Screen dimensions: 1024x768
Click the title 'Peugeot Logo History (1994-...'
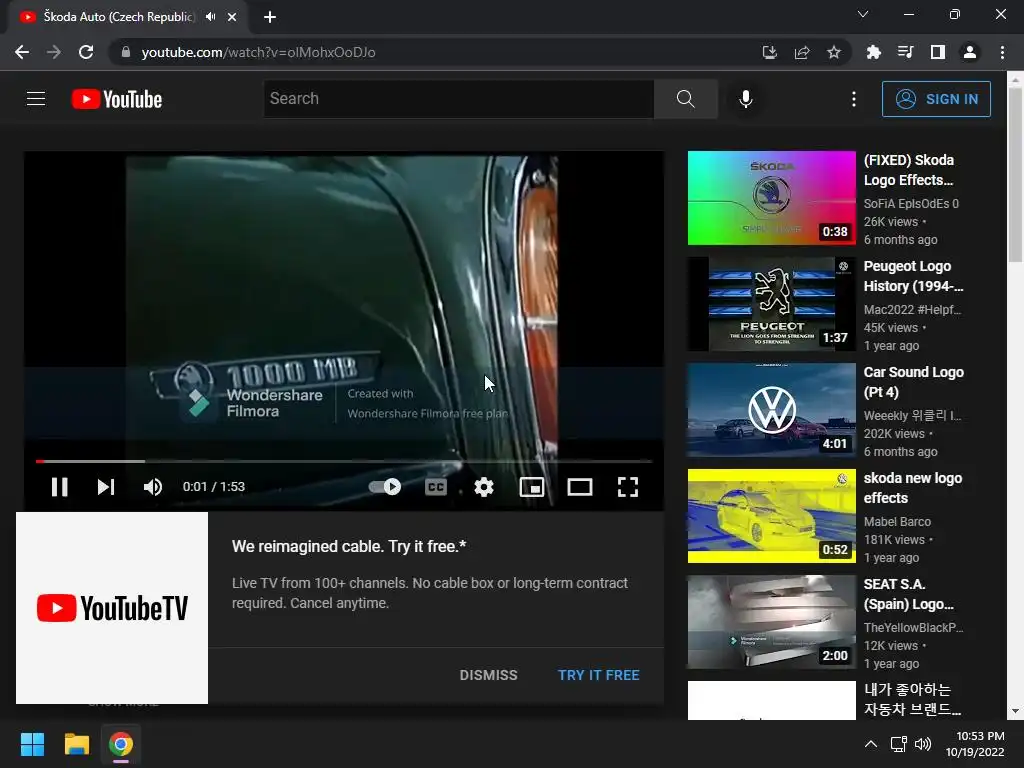coord(913,276)
